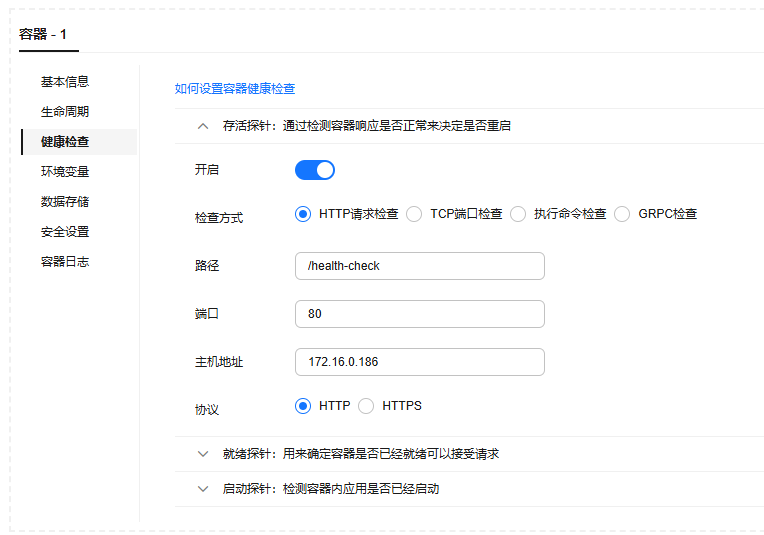Select TCP端口检查 radio option

tap(414, 214)
